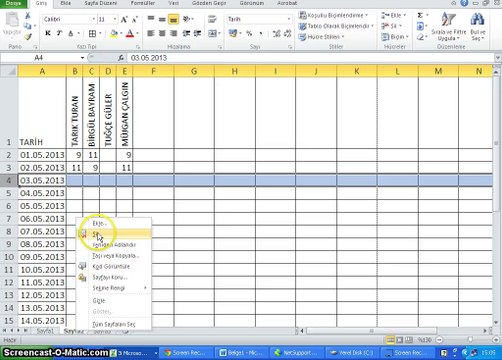The width and height of the screenshot is (502, 360).
Task: Click the increase decimal icon
Action: click(x=276, y=33)
